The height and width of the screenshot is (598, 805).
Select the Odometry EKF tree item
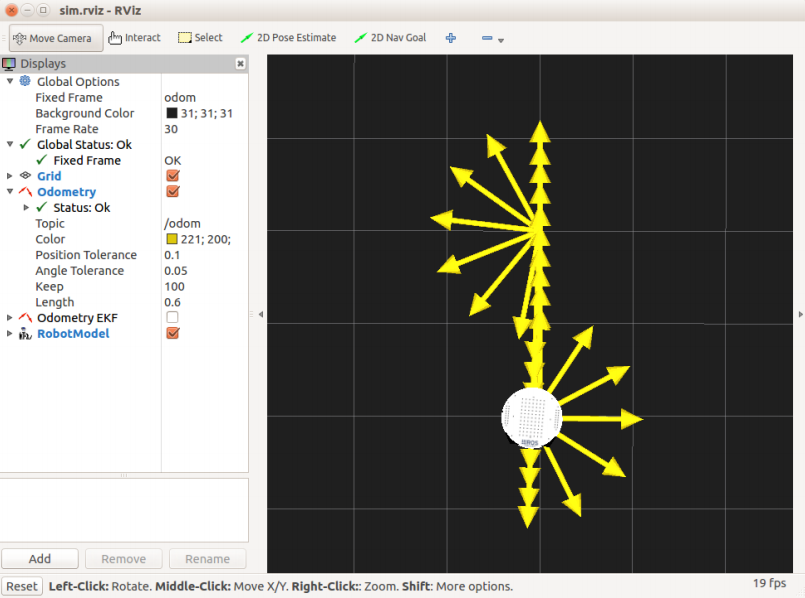tap(77, 318)
